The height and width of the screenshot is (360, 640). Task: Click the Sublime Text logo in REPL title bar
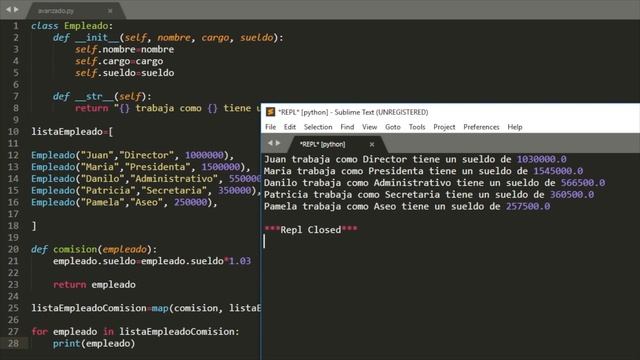point(270,112)
